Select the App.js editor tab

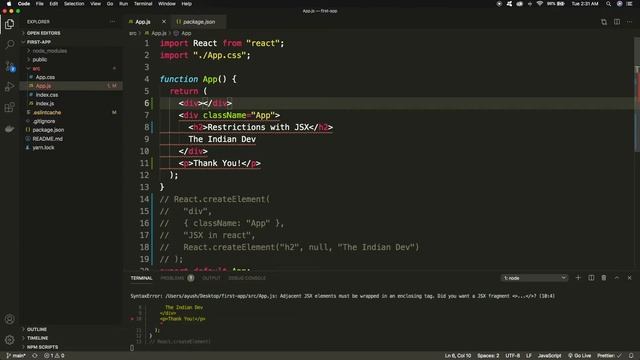[143, 22]
